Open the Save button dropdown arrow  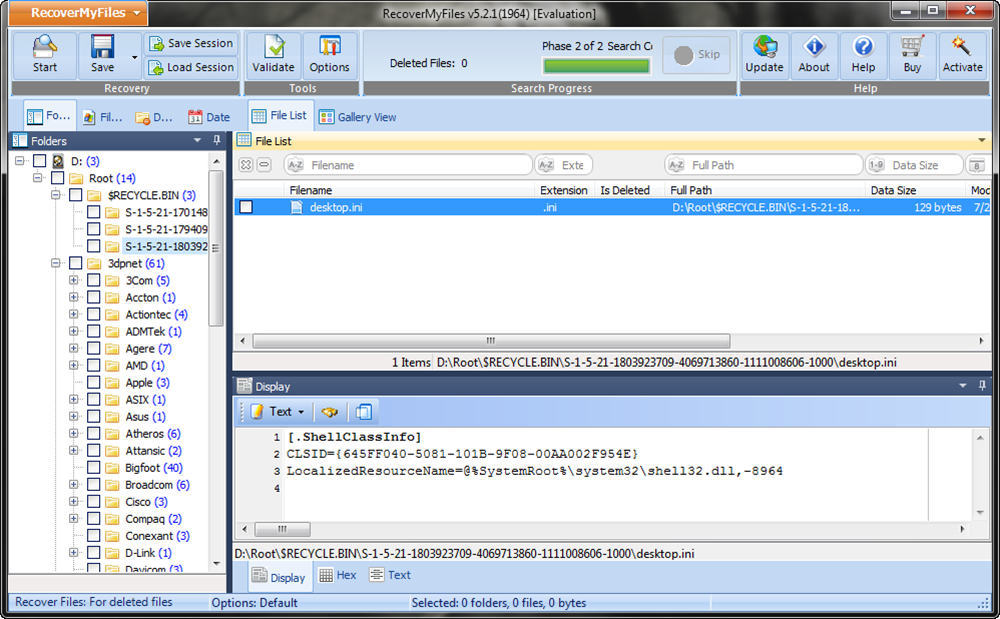135,57
